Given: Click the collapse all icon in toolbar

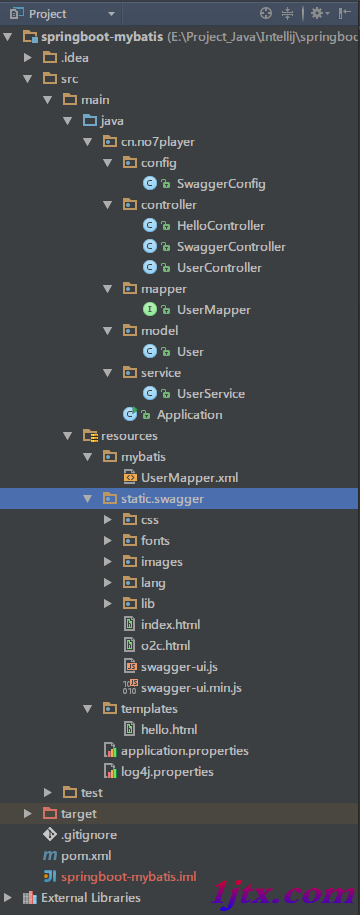Looking at the screenshot, I should click(288, 13).
